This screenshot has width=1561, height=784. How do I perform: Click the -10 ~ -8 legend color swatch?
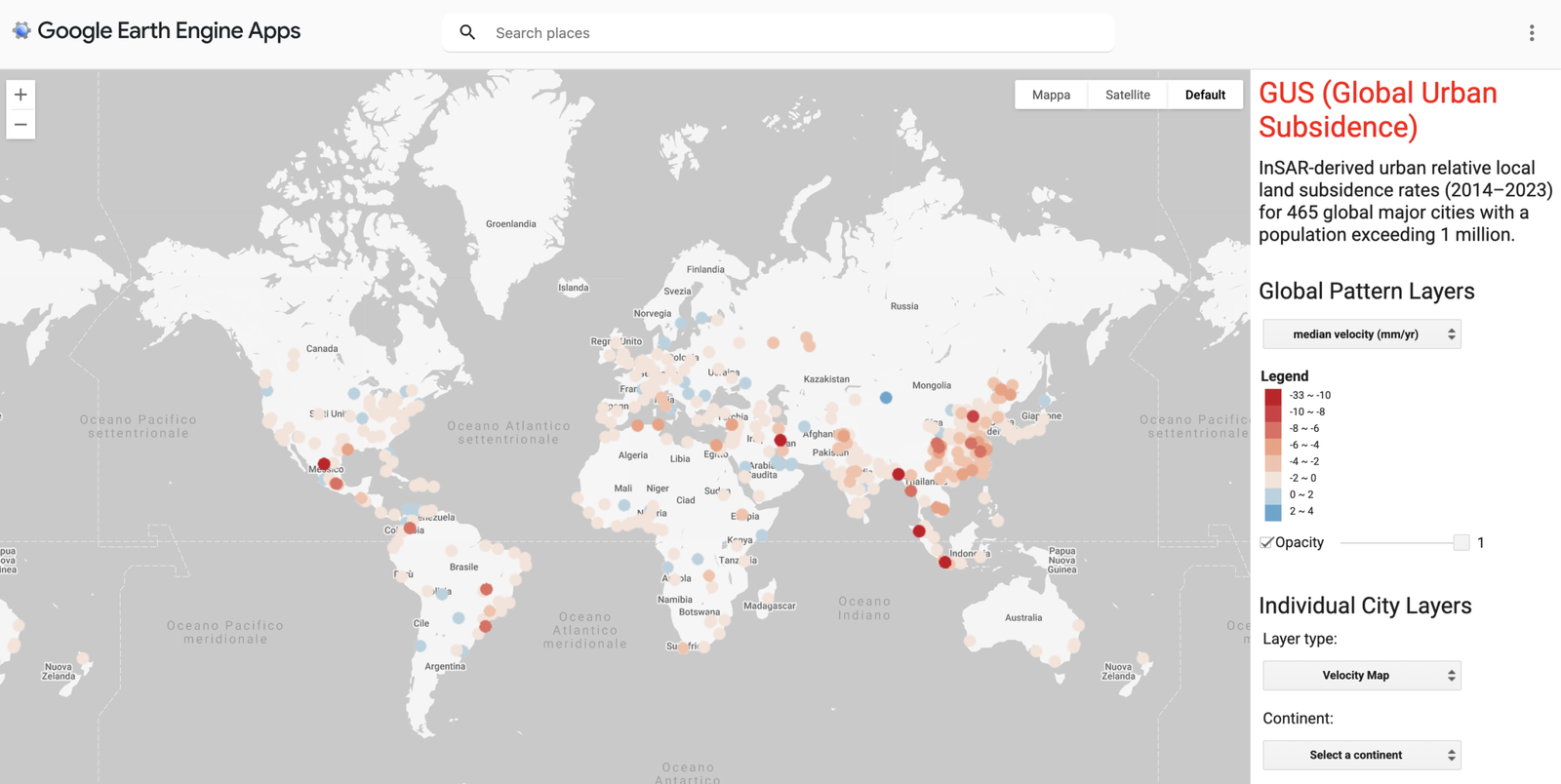point(1273,412)
